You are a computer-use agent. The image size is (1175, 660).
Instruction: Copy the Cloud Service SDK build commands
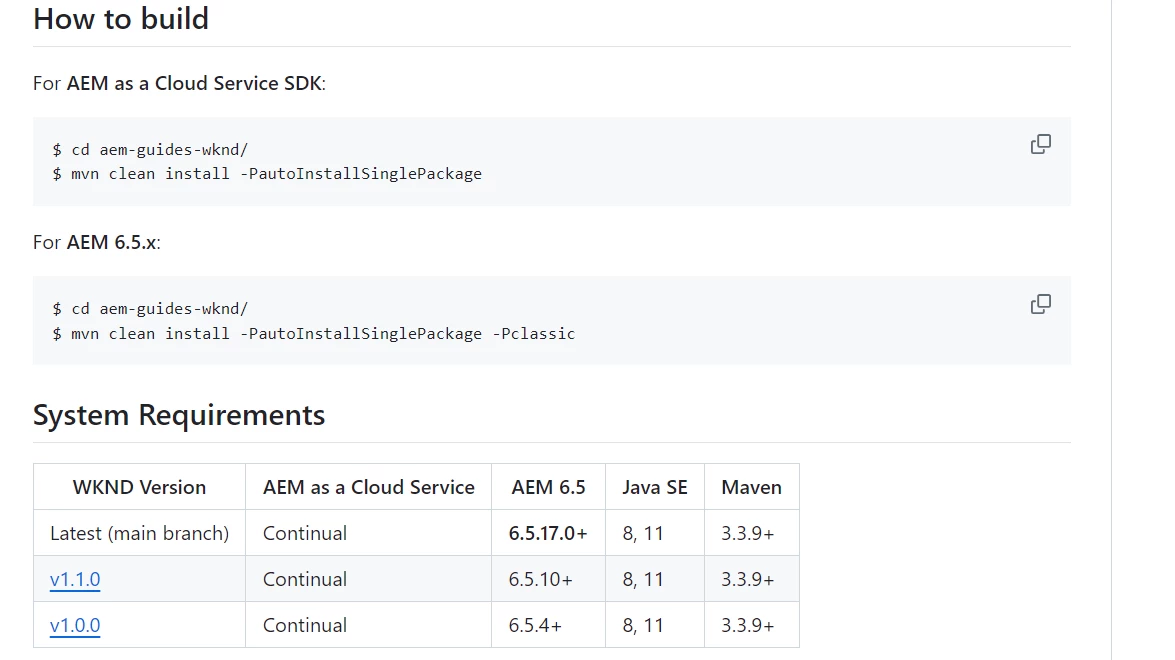(1040, 144)
